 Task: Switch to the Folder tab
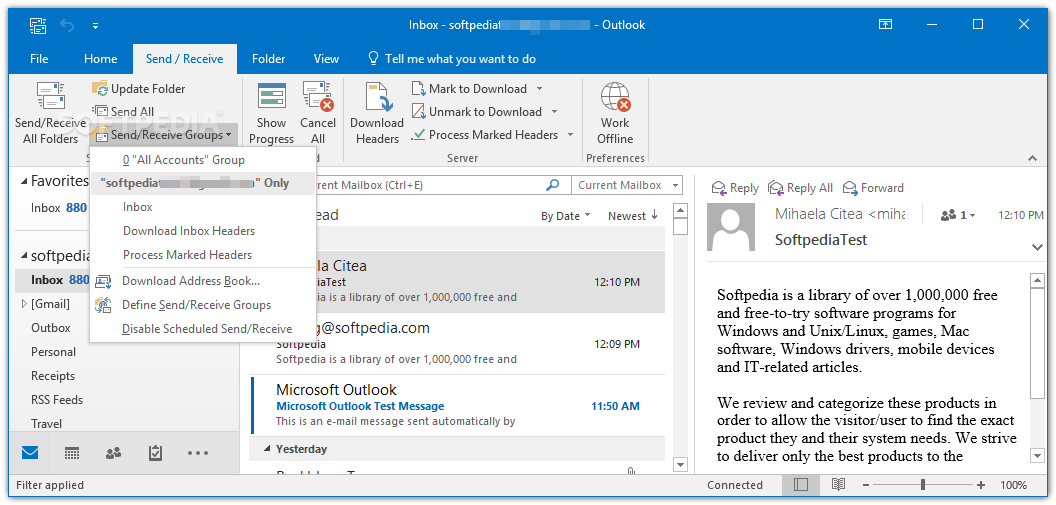[269, 59]
